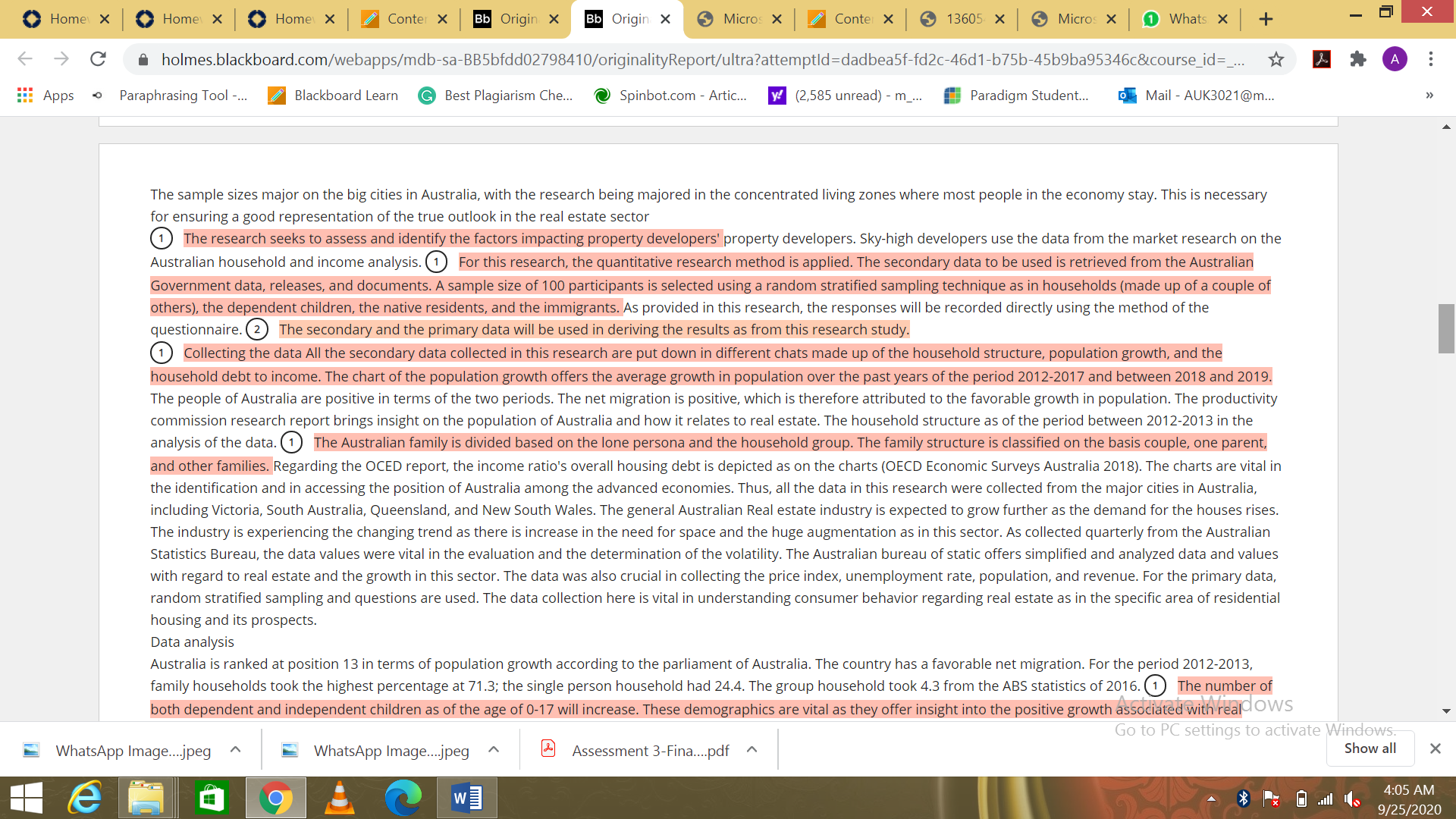The image size is (1456, 819).
Task: Click source marker 1 before 'The number of'
Action: pyautogui.click(x=1155, y=686)
